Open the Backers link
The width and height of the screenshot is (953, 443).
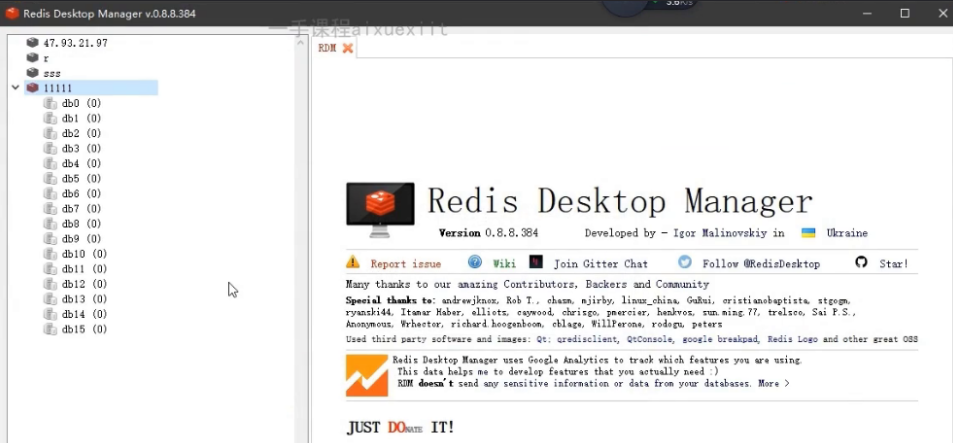pos(607,284)
